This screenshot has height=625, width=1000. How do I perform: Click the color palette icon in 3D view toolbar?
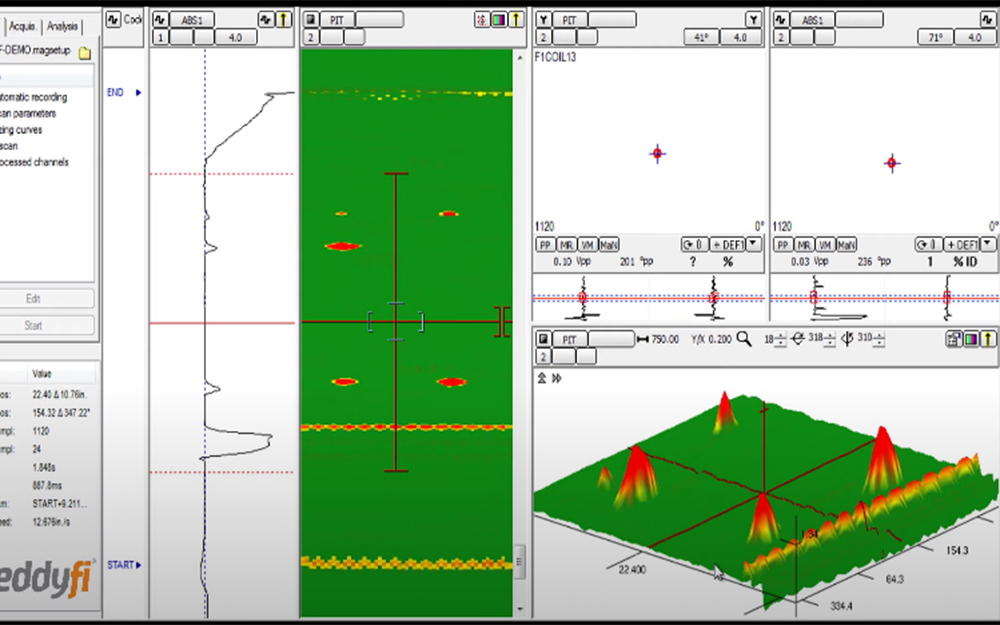(x=971, y=339)
